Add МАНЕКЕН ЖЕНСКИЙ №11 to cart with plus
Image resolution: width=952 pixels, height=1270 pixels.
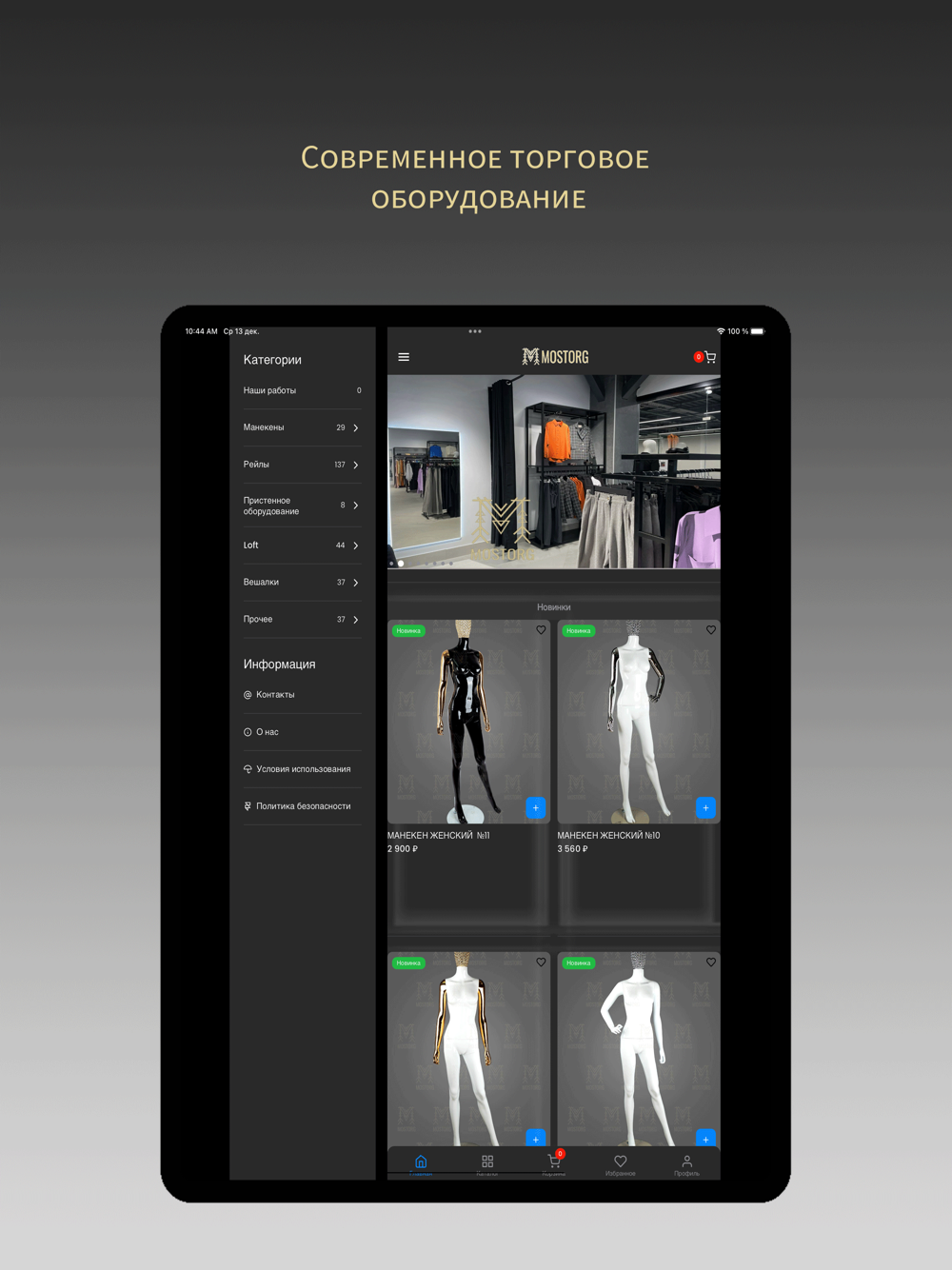point(536,807)
